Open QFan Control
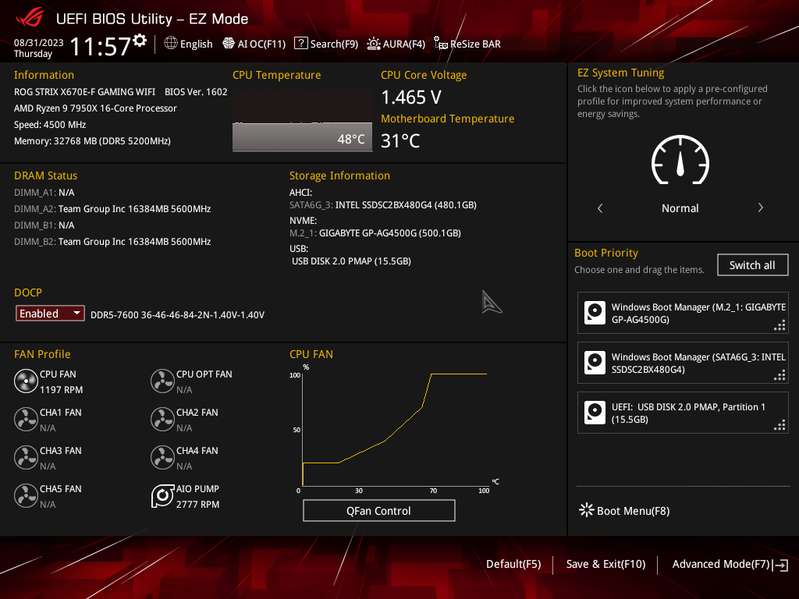 tap(379, 510)
